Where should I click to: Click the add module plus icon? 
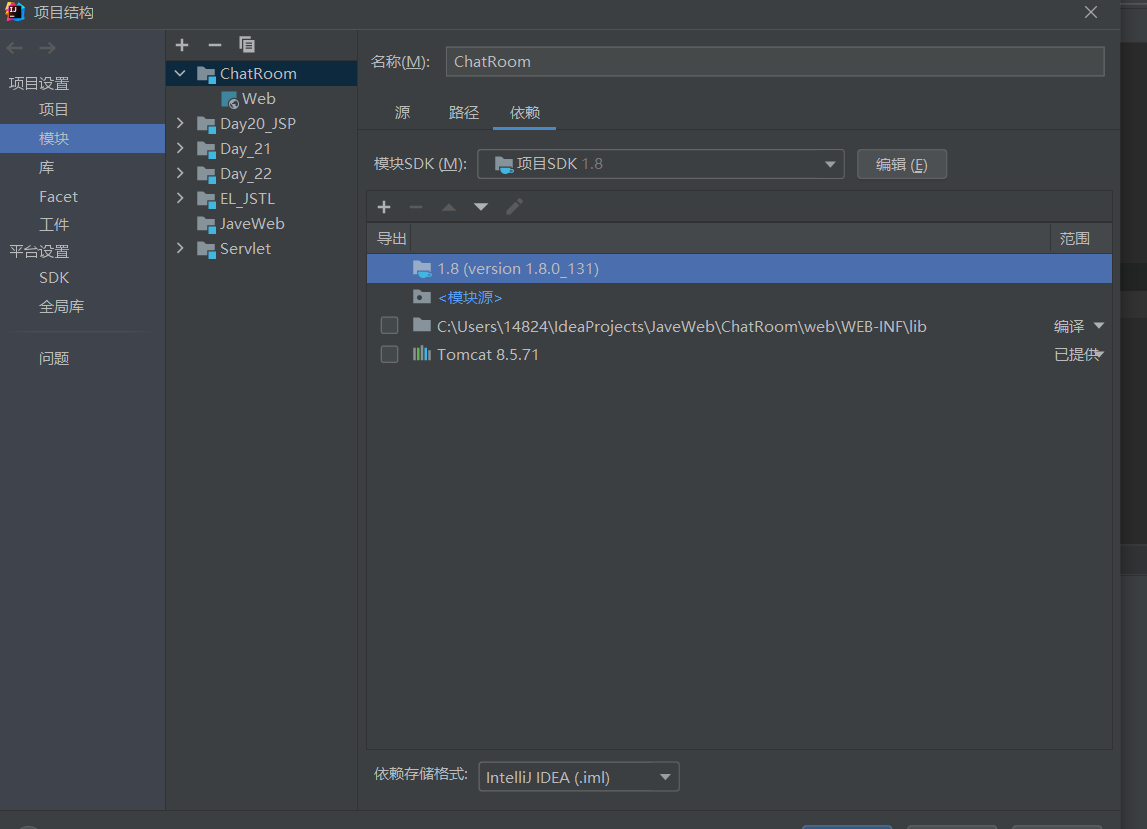coord(182,45)
